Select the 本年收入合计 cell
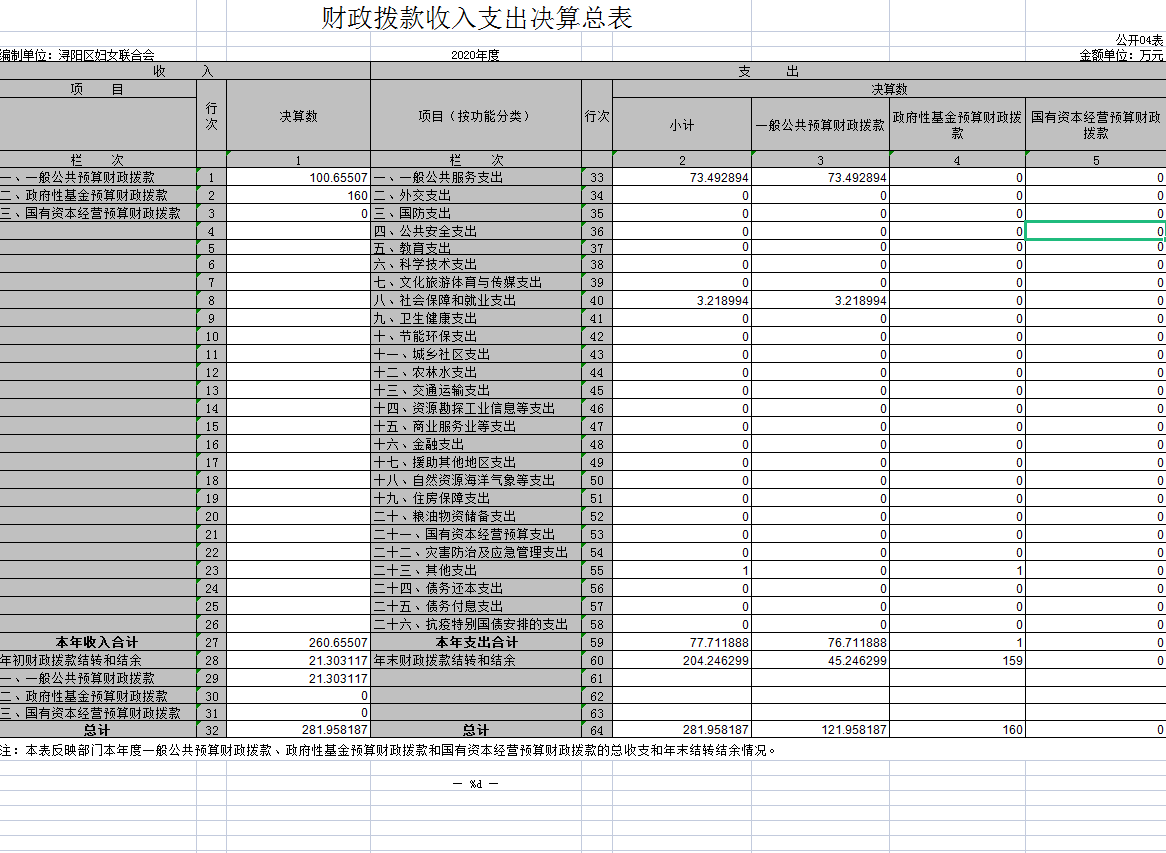This screenshot has height=853, width=1166. tap(97, 642)
